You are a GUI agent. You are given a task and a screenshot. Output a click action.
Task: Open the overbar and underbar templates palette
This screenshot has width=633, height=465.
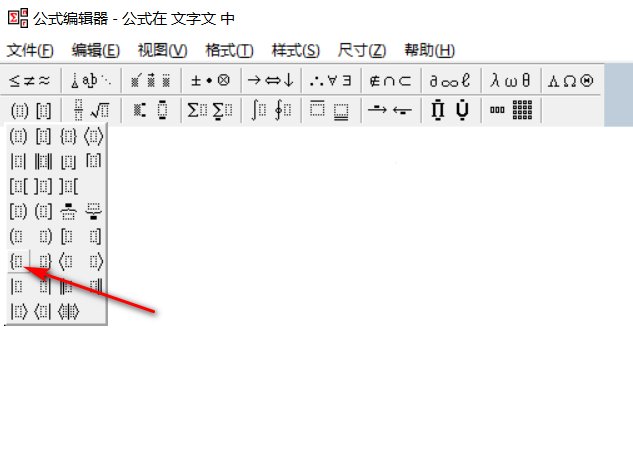tap(331, 110)
